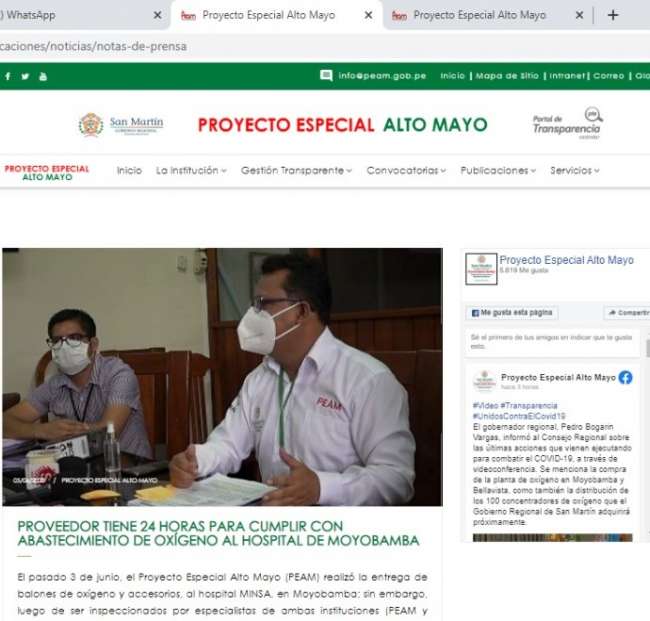The image size is (650, 621).
Task: Click the San Martín Gobierno Regional logo
Action: [120, 124]
